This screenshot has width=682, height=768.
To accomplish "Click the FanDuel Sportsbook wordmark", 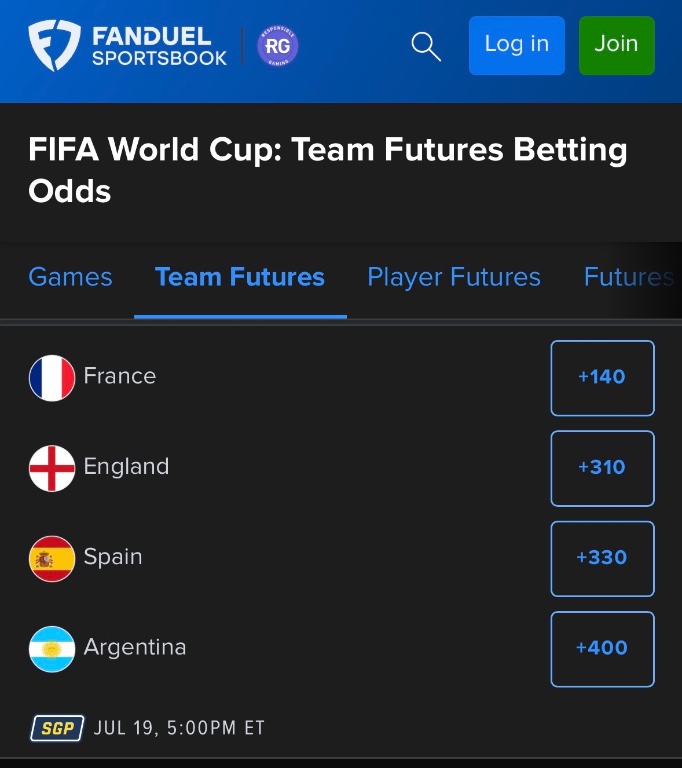I will pyautogui.click(x=159, y=47).
